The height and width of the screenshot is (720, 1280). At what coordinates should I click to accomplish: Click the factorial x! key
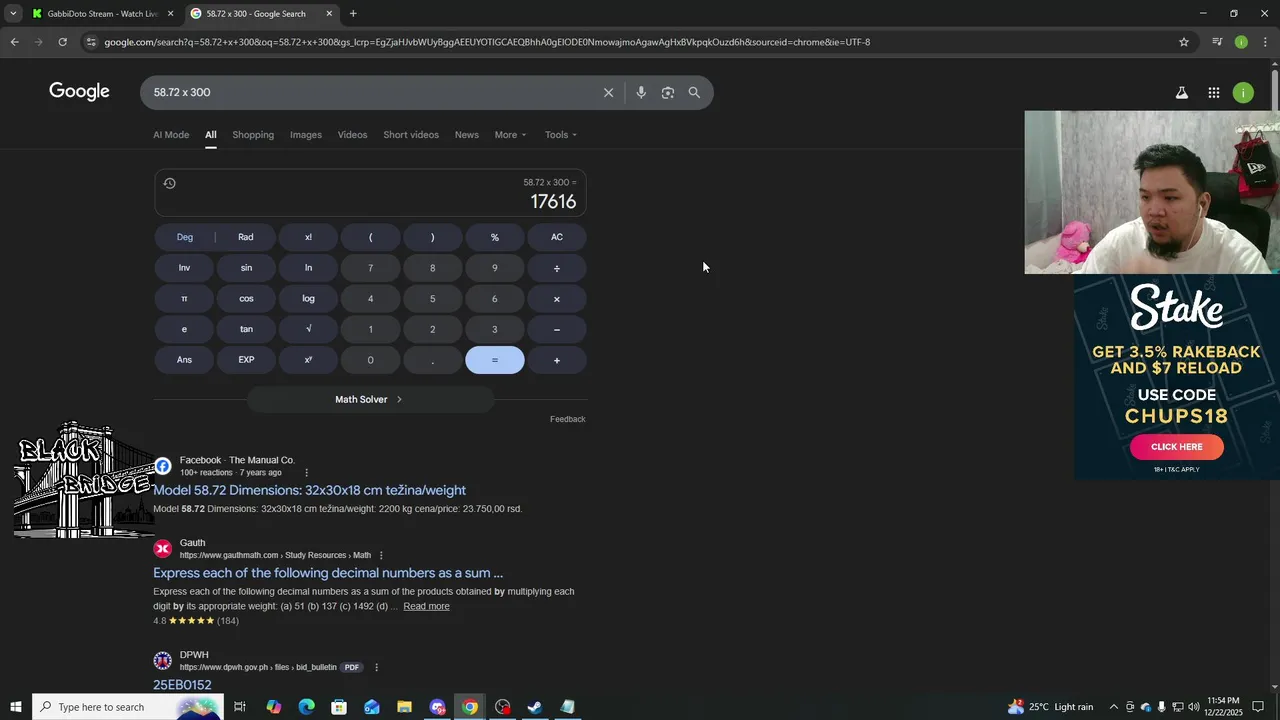[x=308, y=237]
